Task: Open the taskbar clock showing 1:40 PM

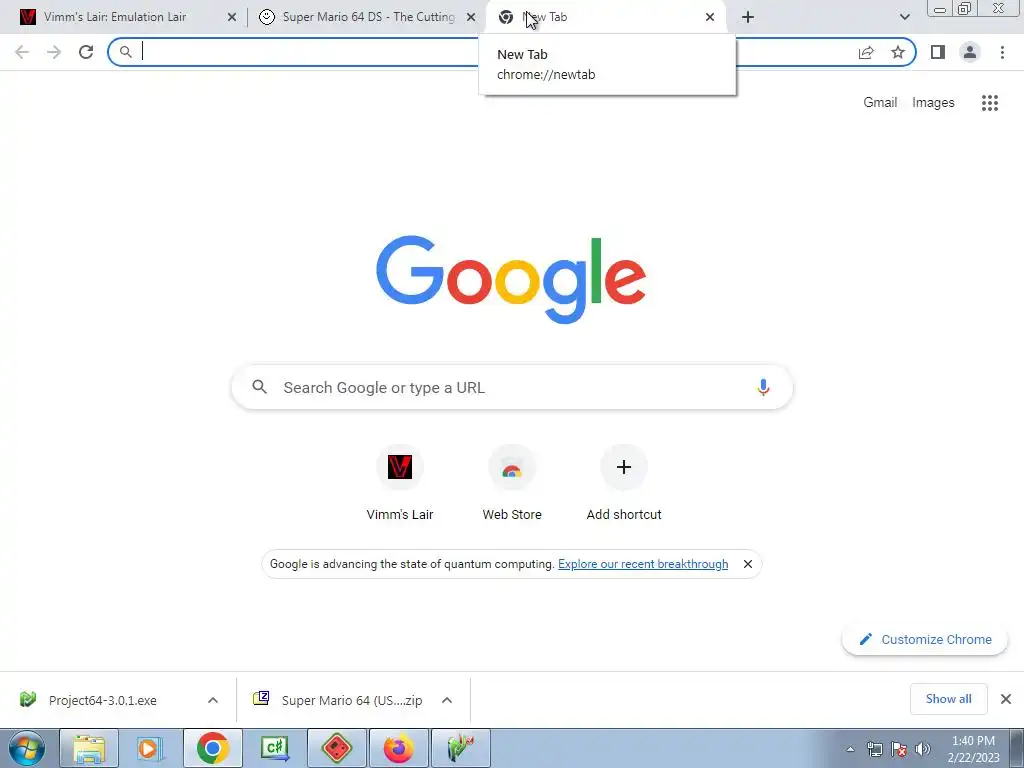Action: [973, 748]
